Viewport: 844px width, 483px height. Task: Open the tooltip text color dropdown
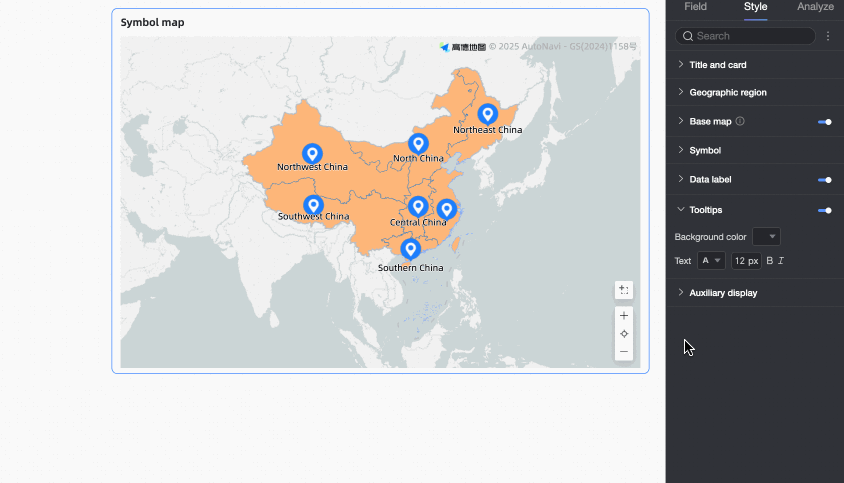click(x=711, y=261)
